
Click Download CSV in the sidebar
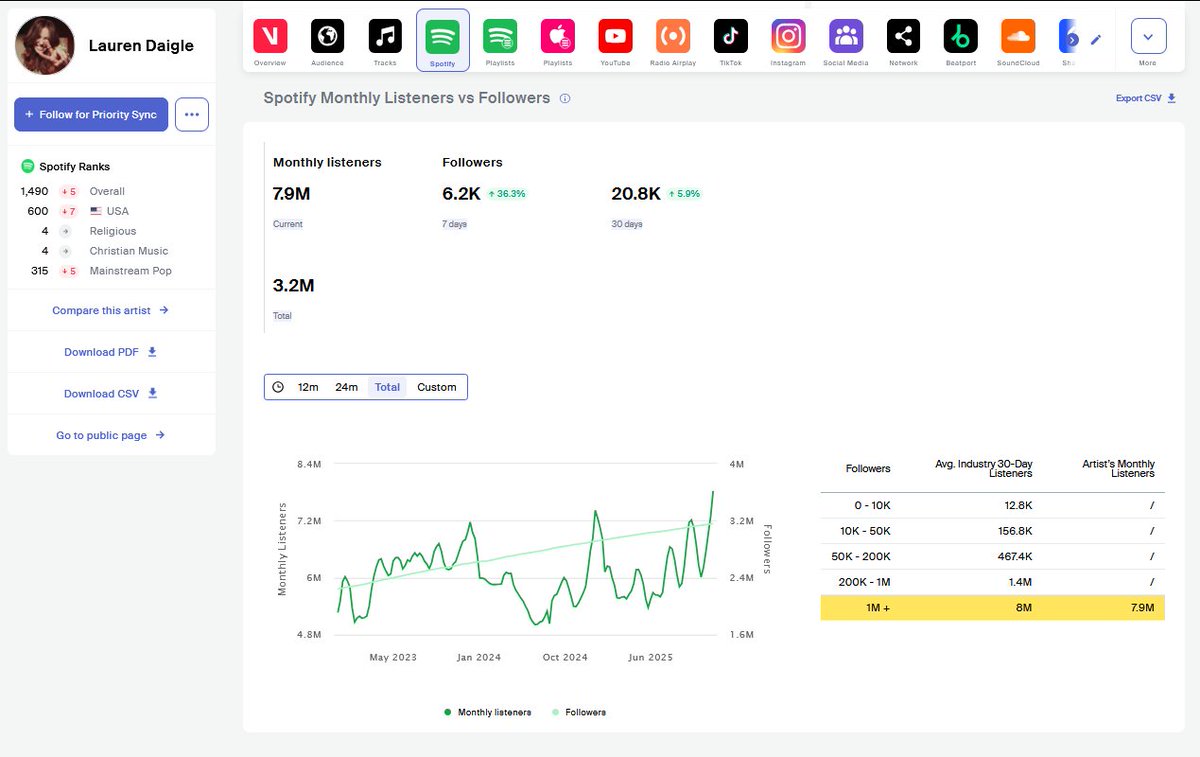pos(110,394)
